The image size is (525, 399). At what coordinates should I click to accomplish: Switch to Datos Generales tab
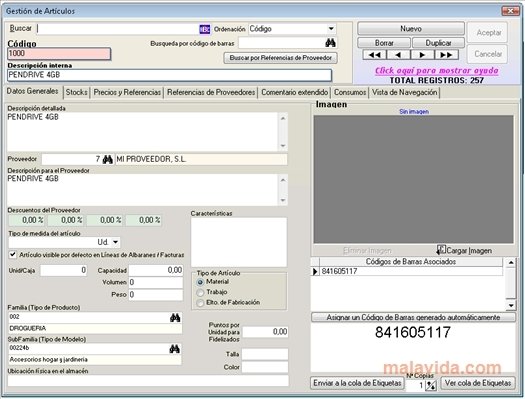(x=32, y=91)
